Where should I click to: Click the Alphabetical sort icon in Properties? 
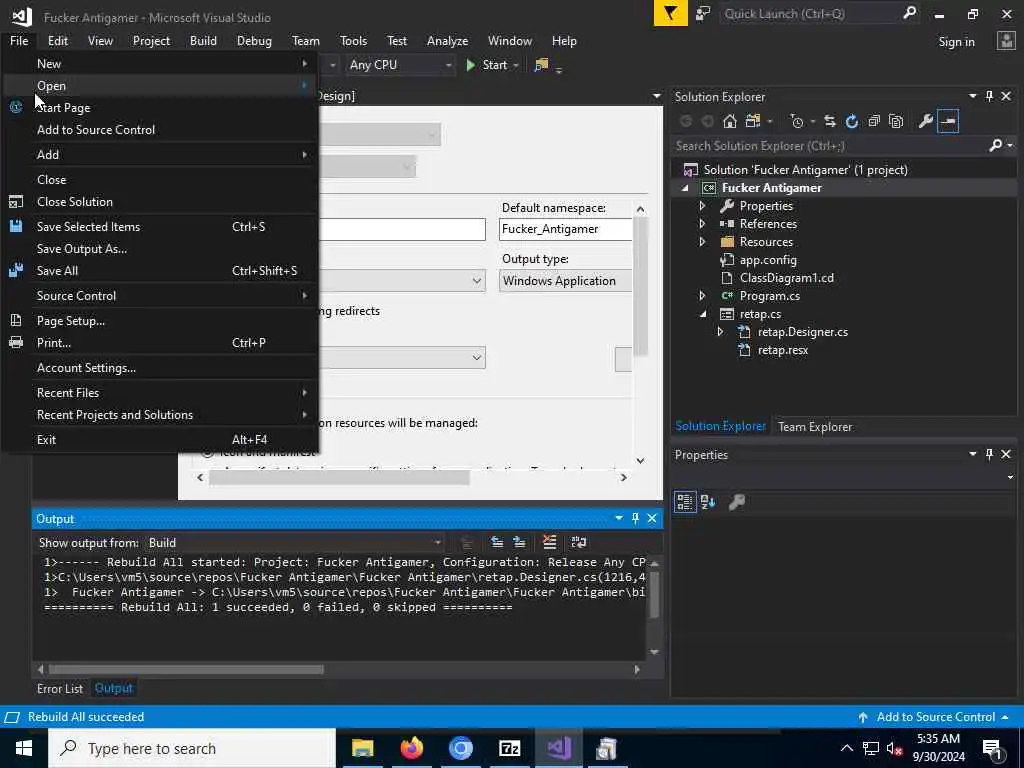click(708, 502)
